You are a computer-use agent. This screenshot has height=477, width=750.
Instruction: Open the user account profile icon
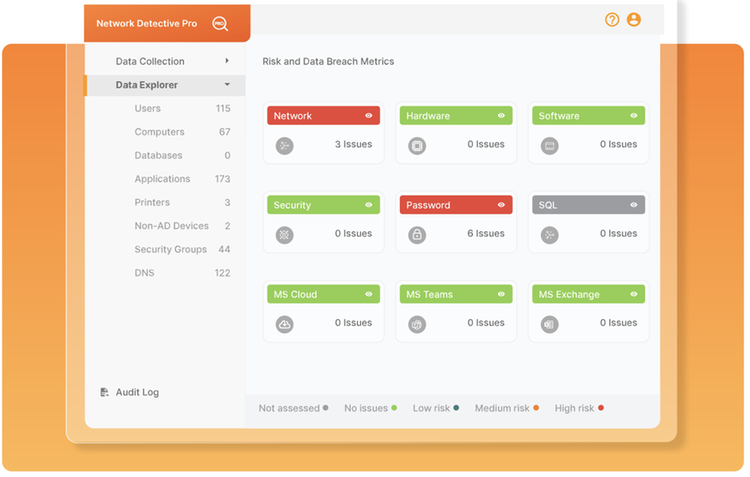click(634, 20)
